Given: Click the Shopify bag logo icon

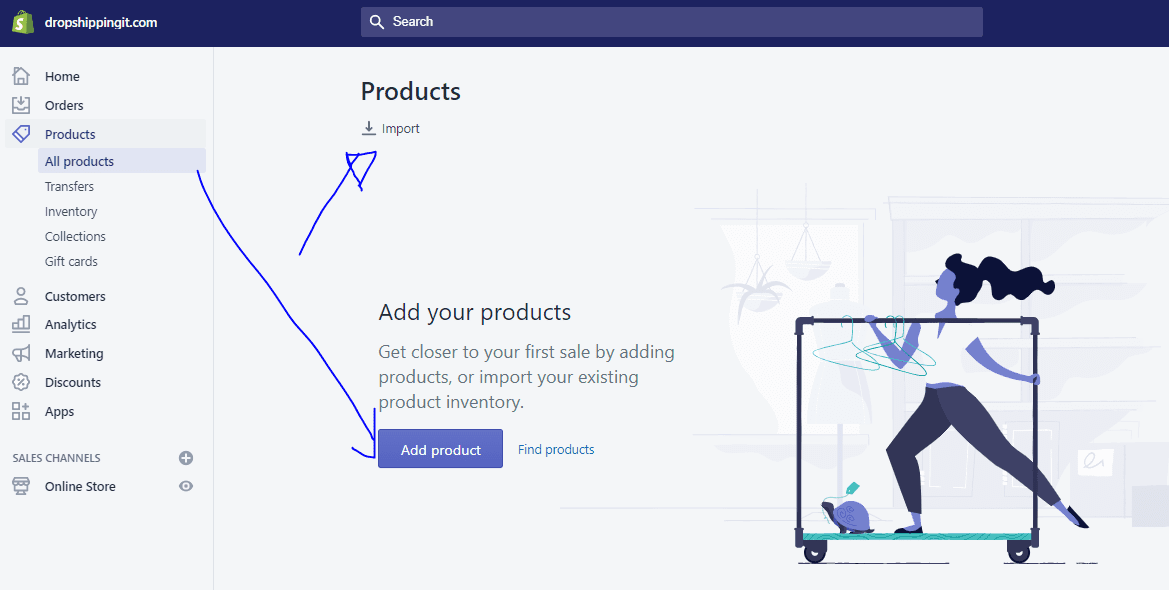Looking at the screenshot, I should pyautogui.click(x=23, y=22).
